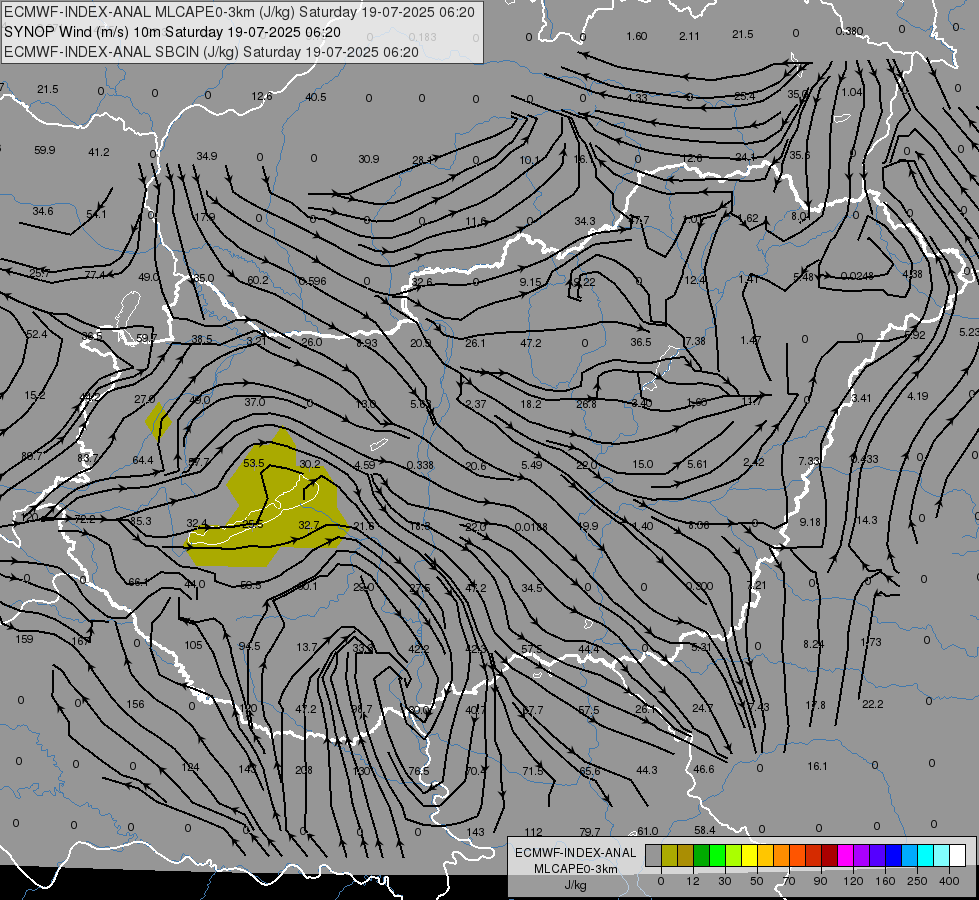Click the bright green legend swatch
The width and height of the screenshot is (979, 900).
[717, 855]
